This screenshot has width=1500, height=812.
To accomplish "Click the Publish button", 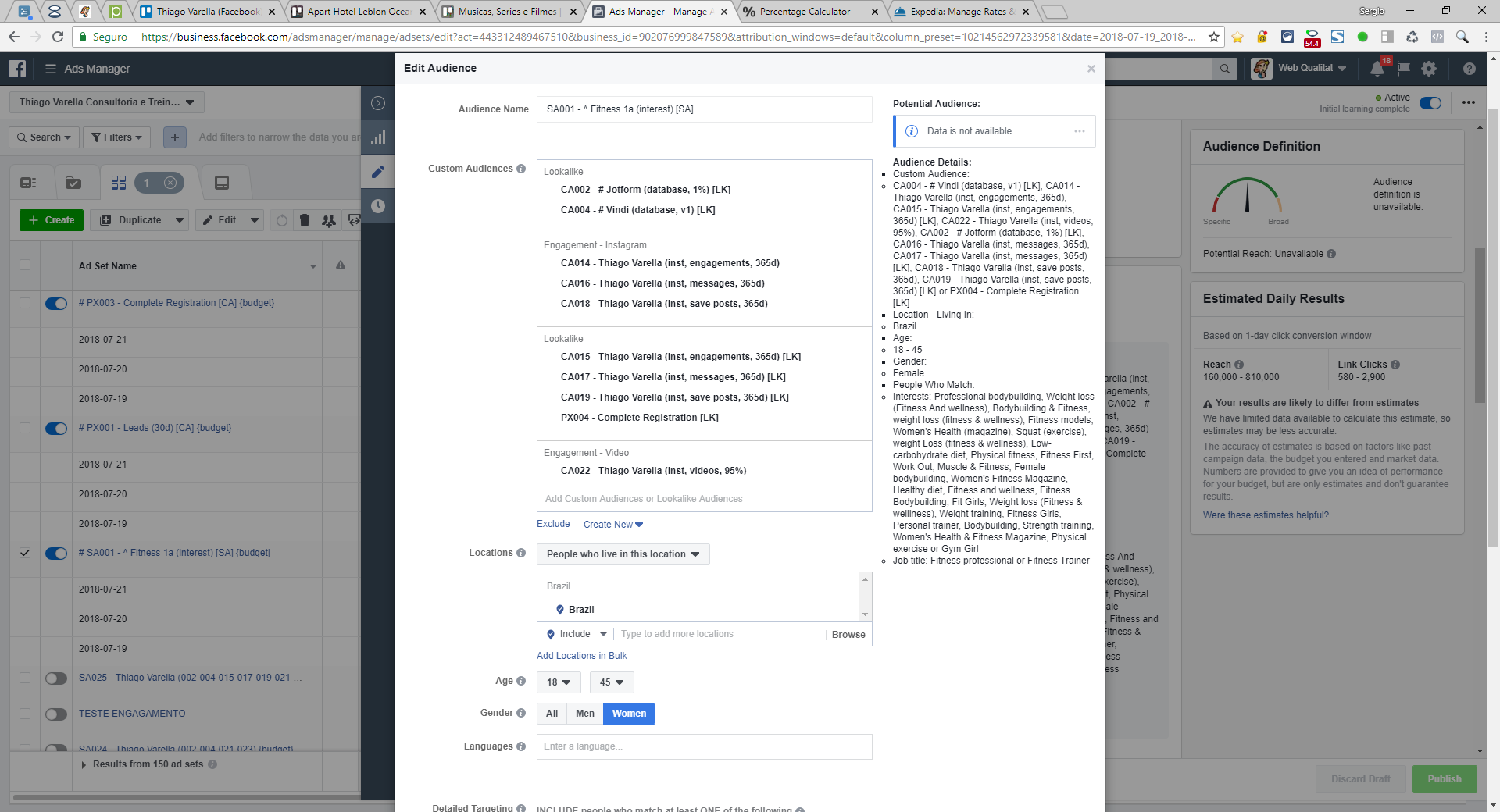I will [1445, 779].
